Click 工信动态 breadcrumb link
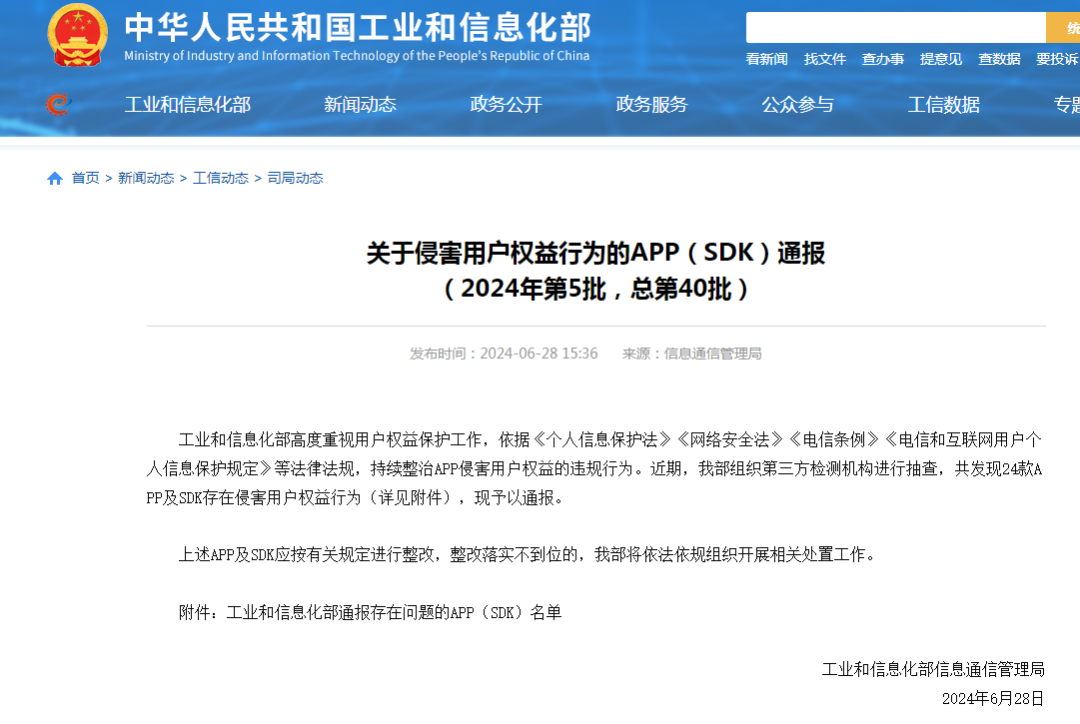1080x724 pixels. (221, 178)
